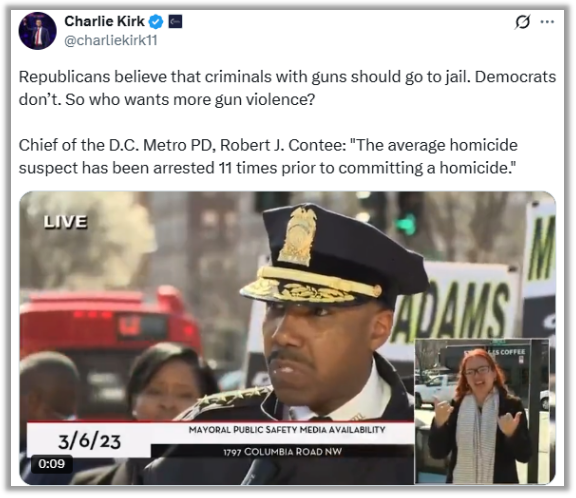Click the Mayoral Public Safety Media Availability caption
This screenshot has width=576, height=498.
coord(287,430)
